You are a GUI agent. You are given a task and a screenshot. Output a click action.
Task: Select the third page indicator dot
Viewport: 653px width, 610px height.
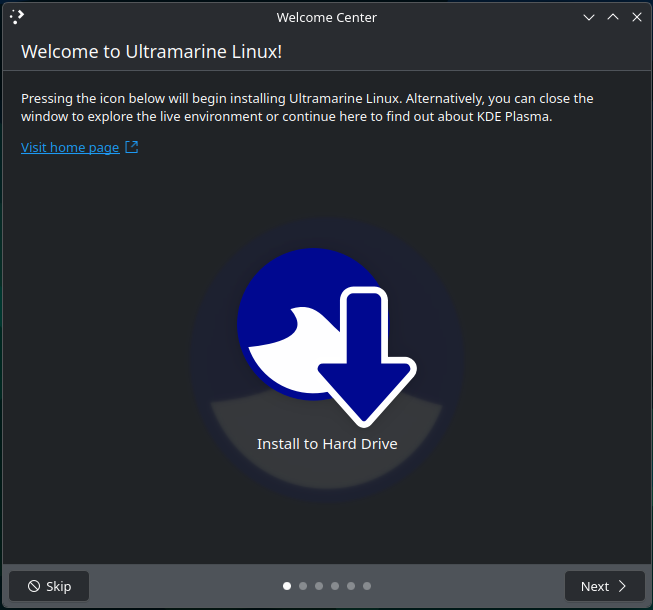click(319, 586)
